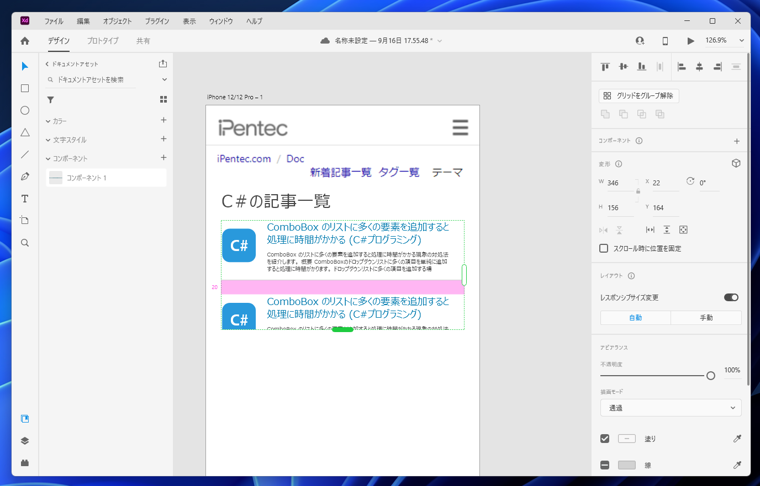The height and width of the screenshot is (486, 760).
Task: Click the 3D transform cube icon
Action: [736, 163]
